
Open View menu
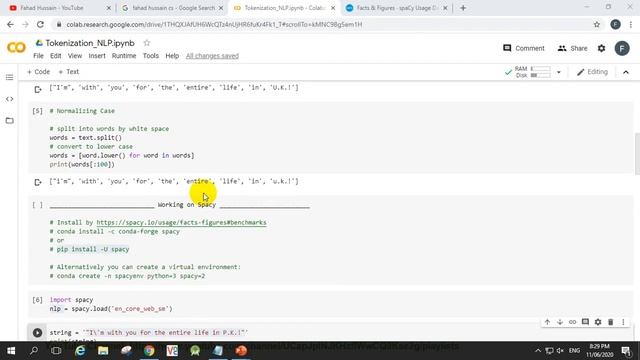pyautogui.click(x=75, y=56)
